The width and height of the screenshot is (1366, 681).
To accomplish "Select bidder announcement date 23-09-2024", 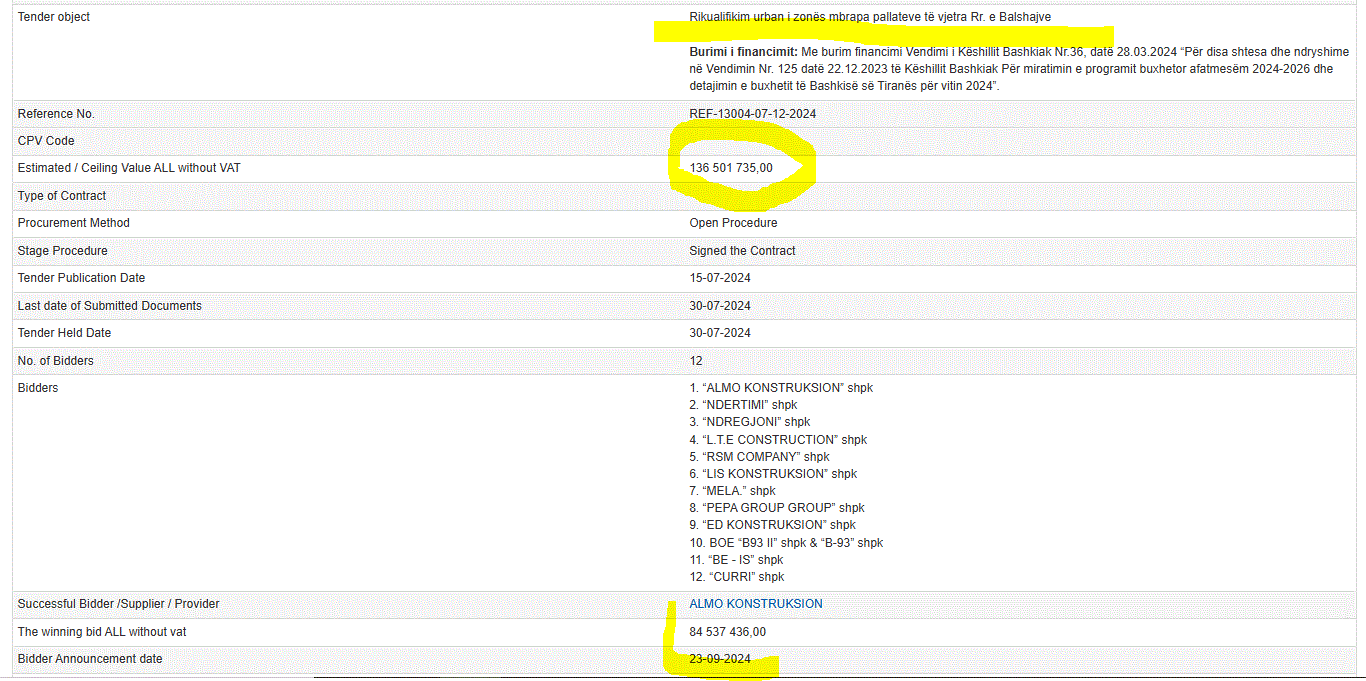I will 720,659.
